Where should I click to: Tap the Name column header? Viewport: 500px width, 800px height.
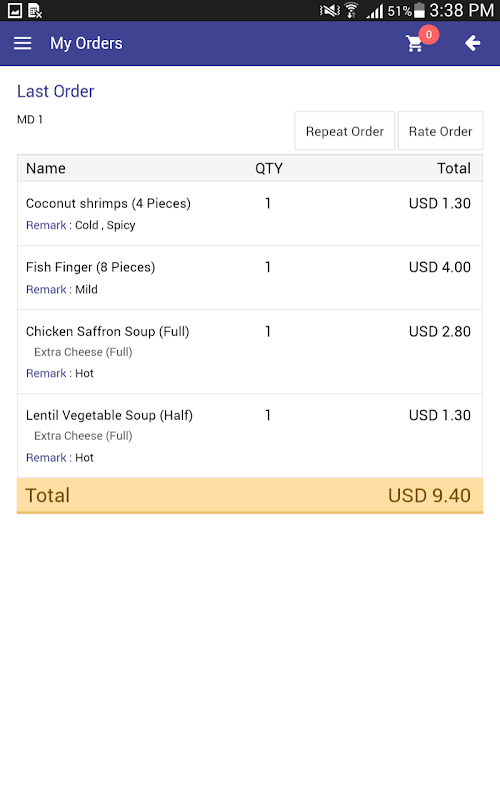coord(46,168)
